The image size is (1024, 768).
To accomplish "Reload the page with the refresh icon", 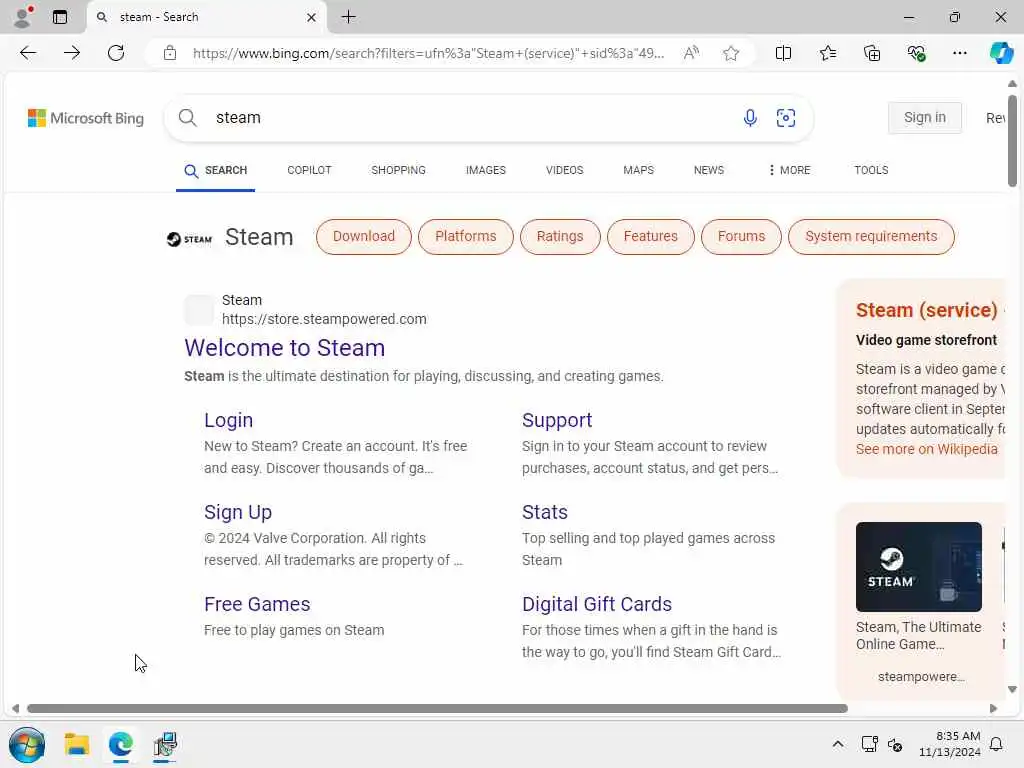I will pyautogui.click(x=116, y=53).
